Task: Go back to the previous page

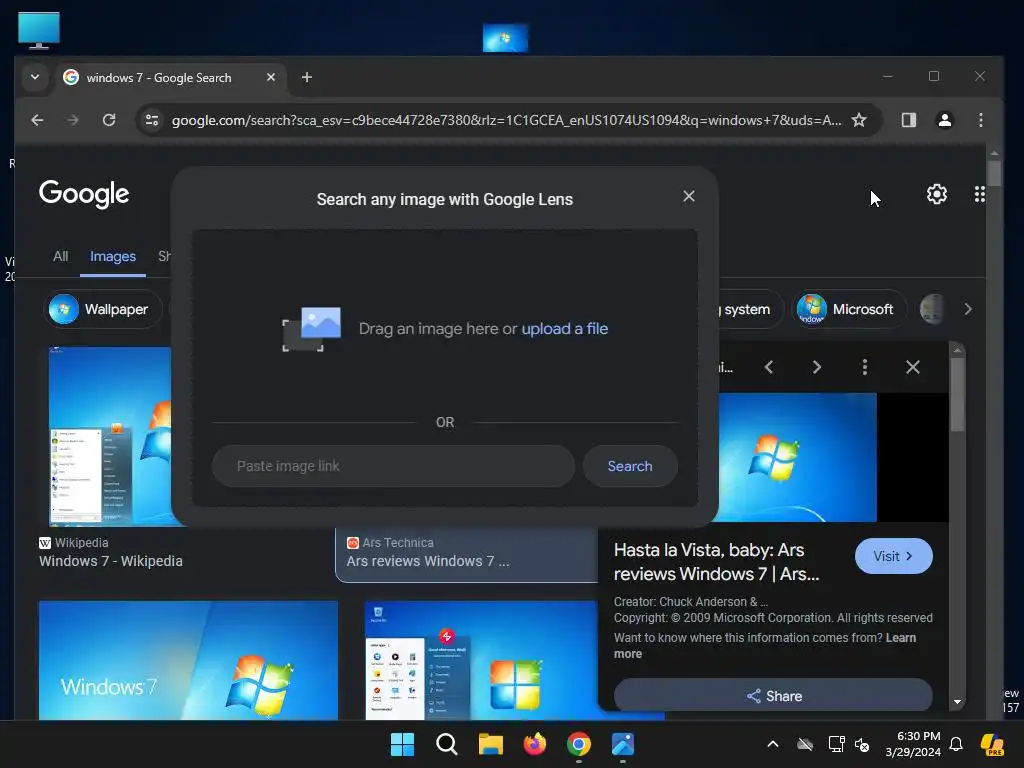Action: click(x=37, y=120)
